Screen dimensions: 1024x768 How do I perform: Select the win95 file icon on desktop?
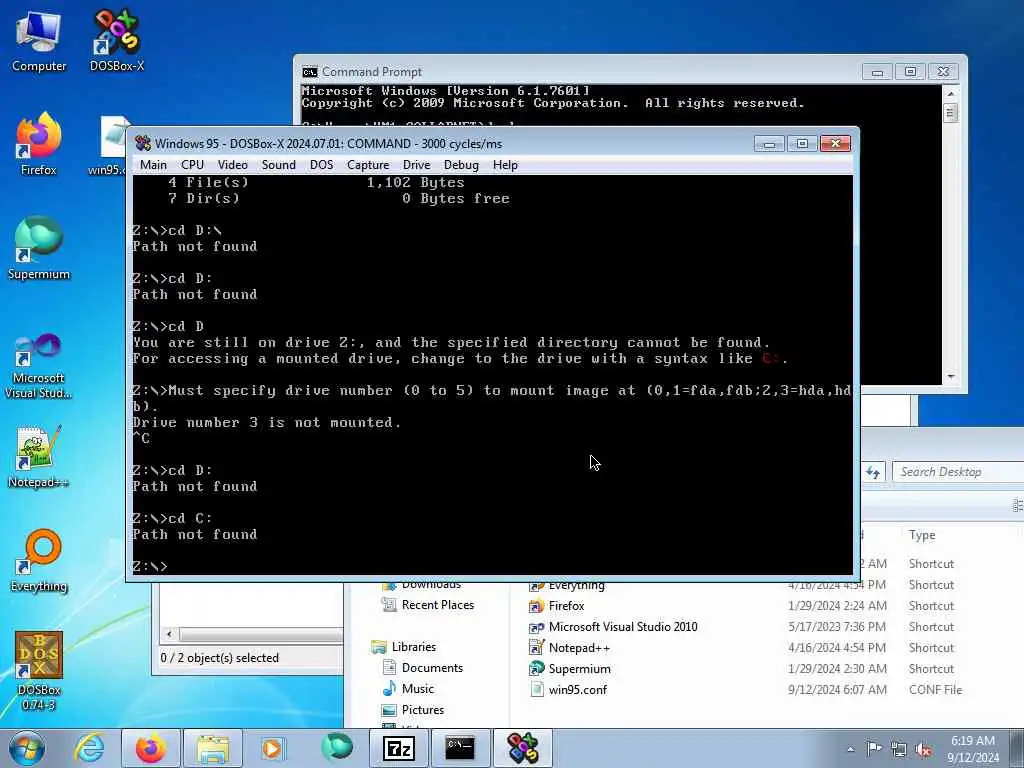click(x=111, y=145)
